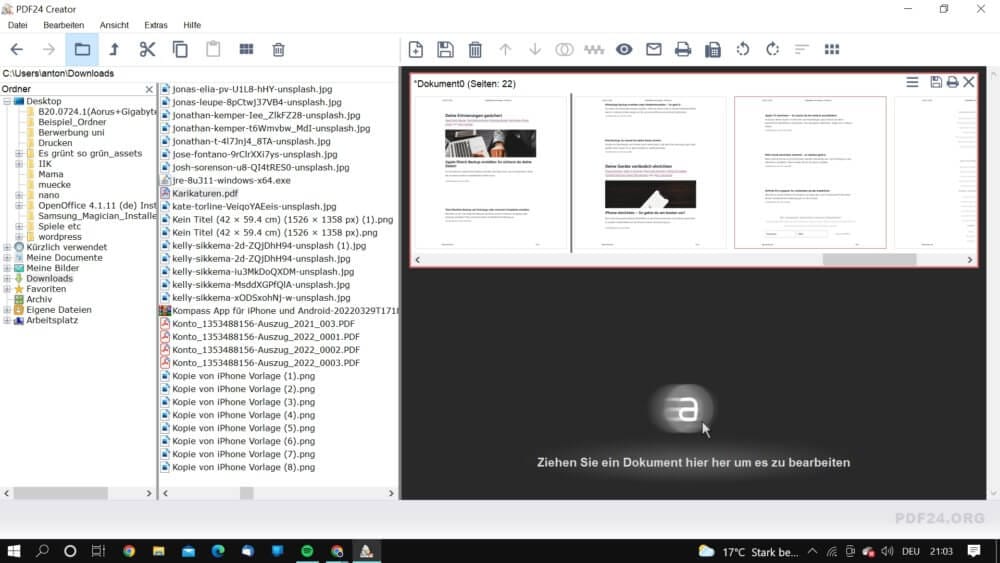The image size is (1000, 563).
Task: Select Downloads in folder tree
Action: click(x=49, y=278)
